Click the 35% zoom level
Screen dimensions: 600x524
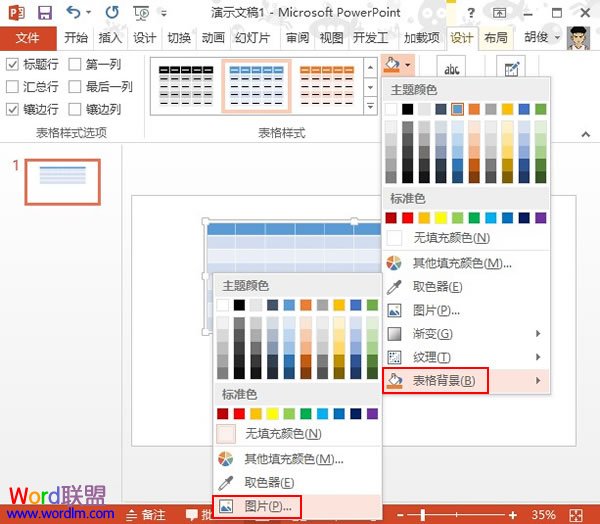543,515
